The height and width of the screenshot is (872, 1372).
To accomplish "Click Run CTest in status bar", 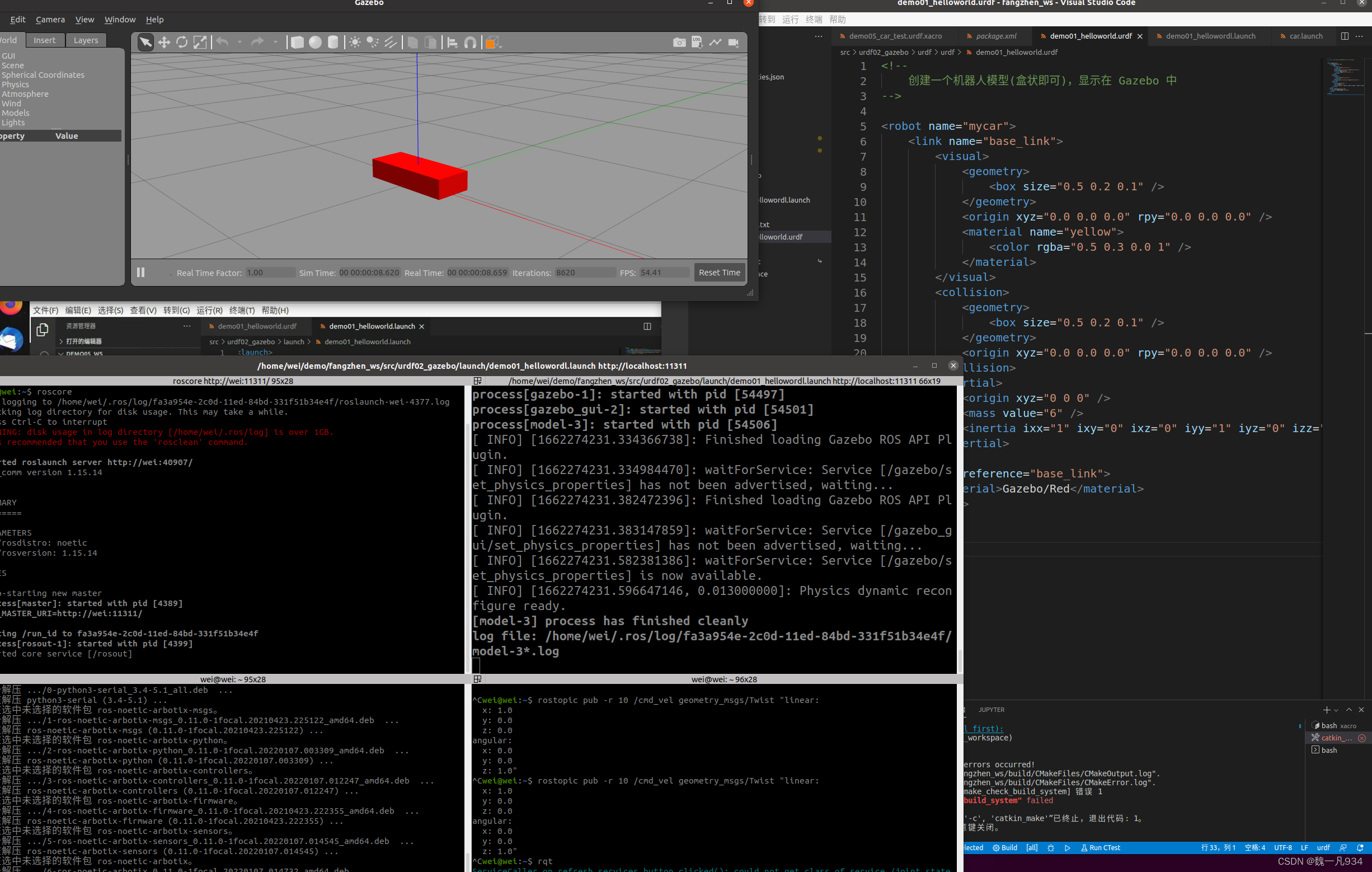I will (x=1100, y=847).
